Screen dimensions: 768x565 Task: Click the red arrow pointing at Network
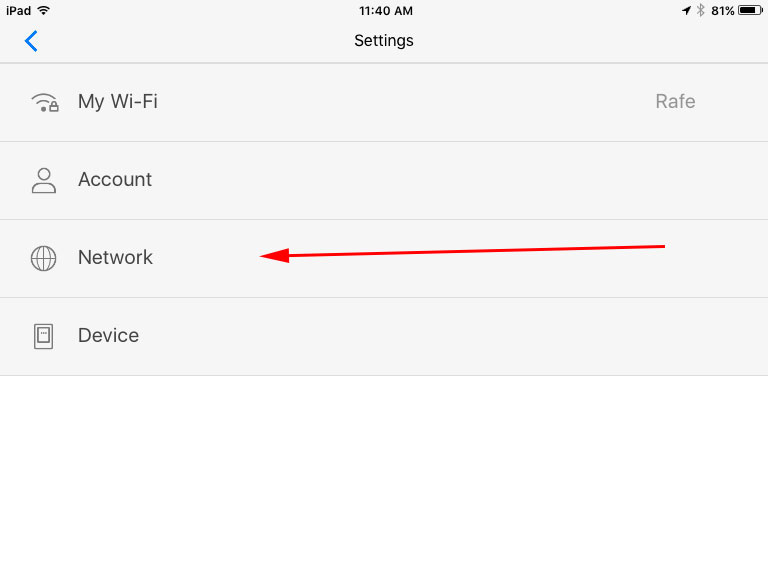point(462,251)
